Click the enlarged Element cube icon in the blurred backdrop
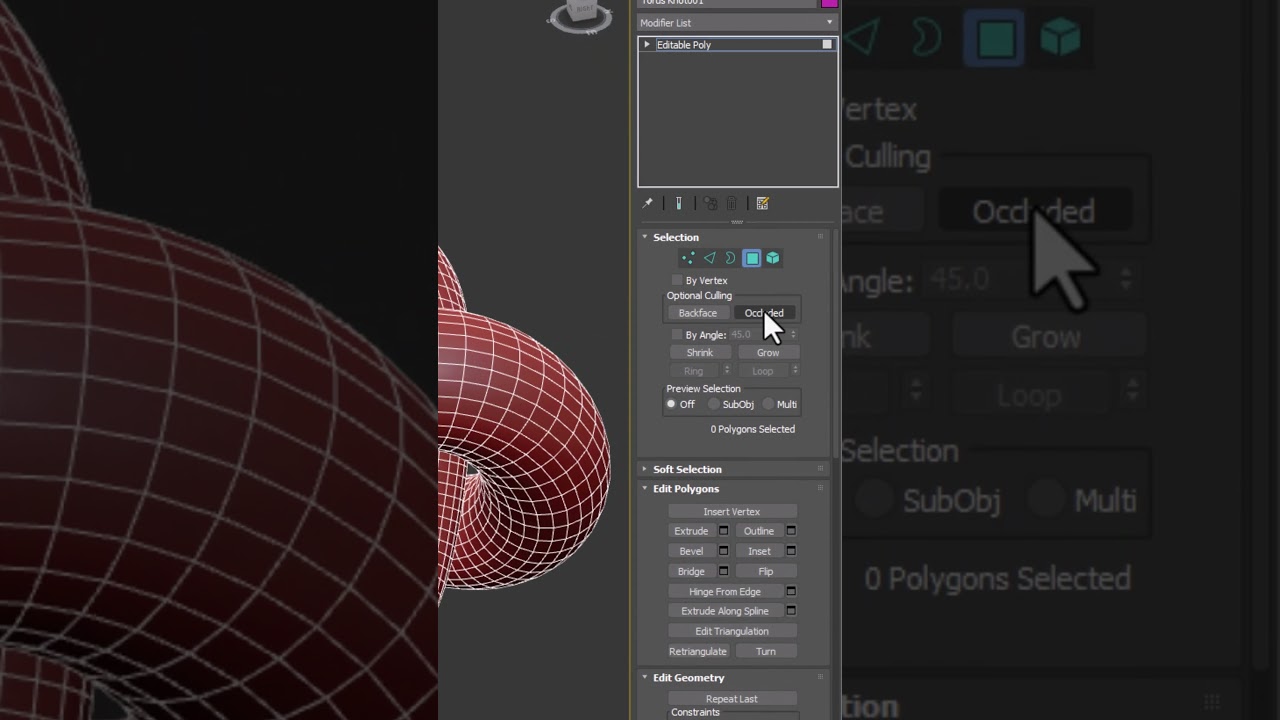Image resolution: width=1280 pixels, height=720 pixels. click(x=1060, y=39)
